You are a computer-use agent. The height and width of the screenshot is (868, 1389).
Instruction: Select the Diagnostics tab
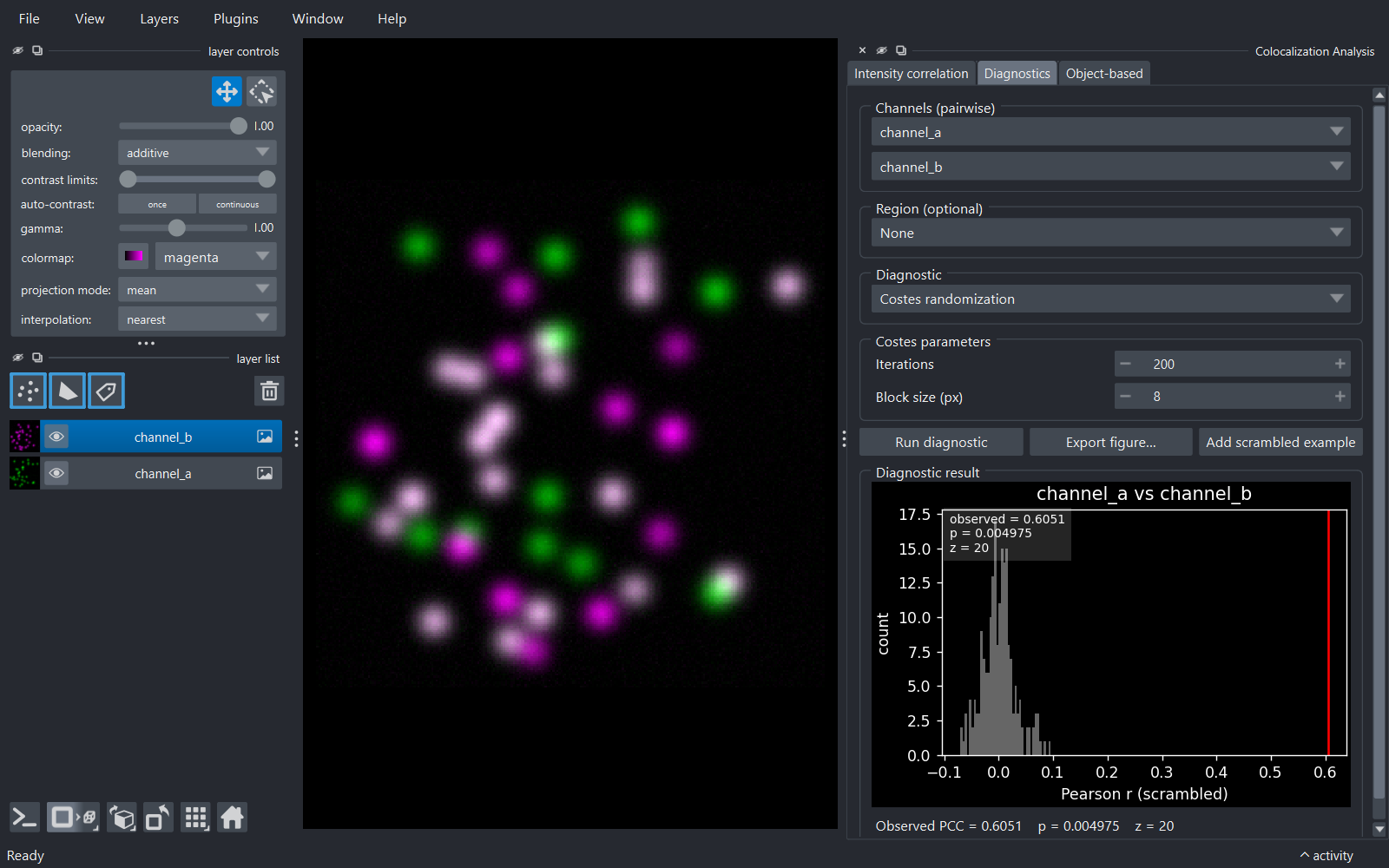[1017, 74]
